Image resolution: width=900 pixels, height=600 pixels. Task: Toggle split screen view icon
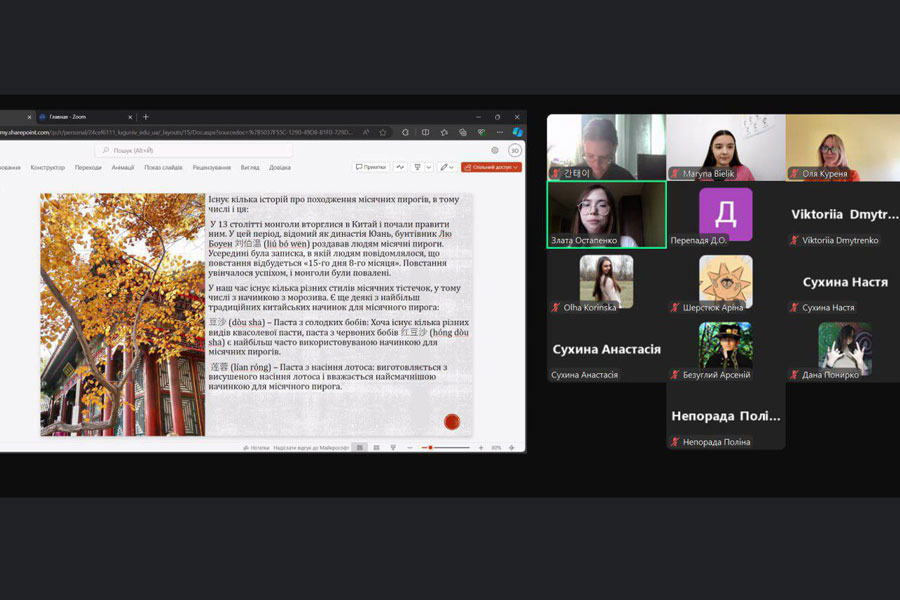(x=425, y=133)
